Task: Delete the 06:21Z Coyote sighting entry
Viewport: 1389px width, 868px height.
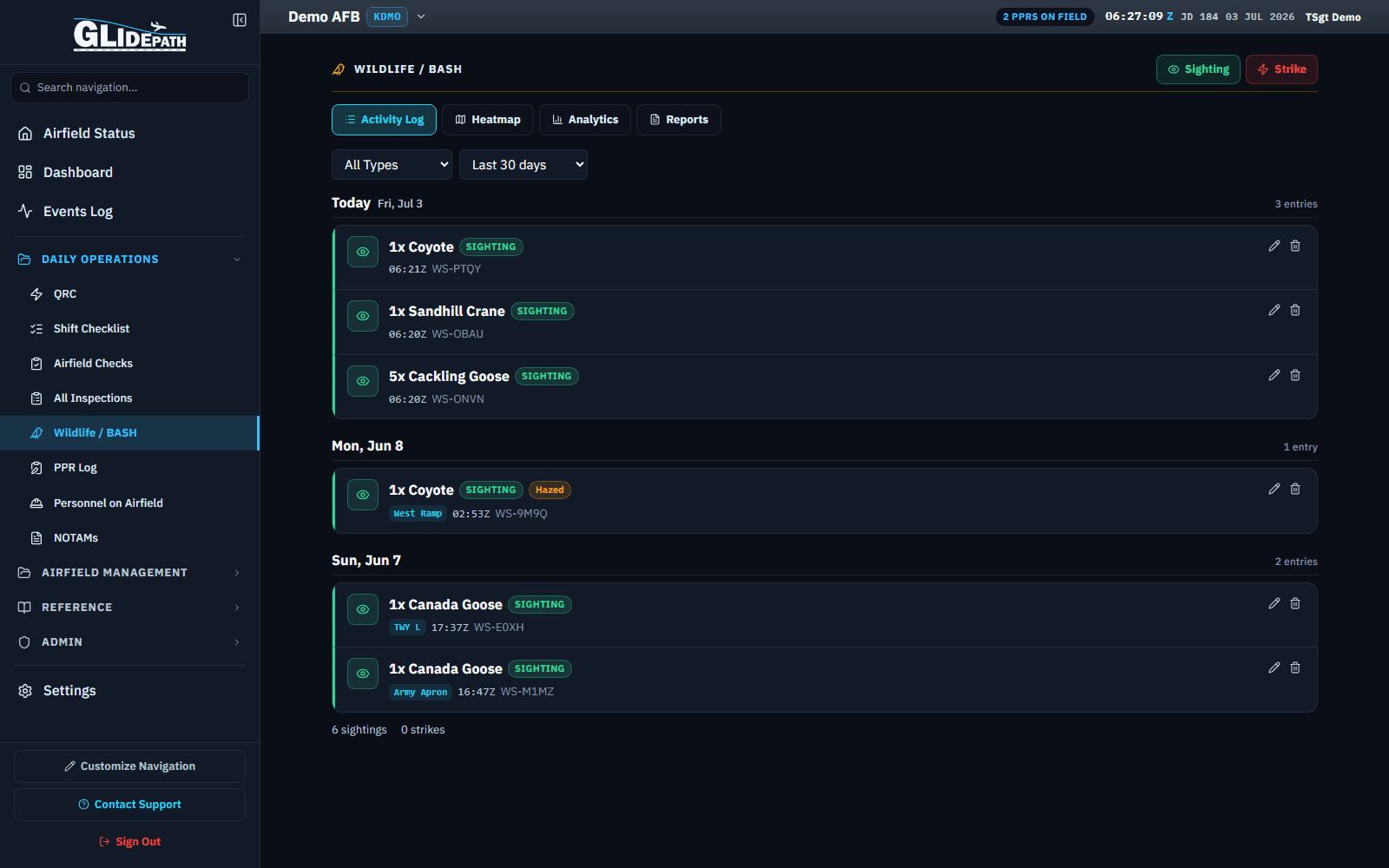Action: pos(1295,246)
